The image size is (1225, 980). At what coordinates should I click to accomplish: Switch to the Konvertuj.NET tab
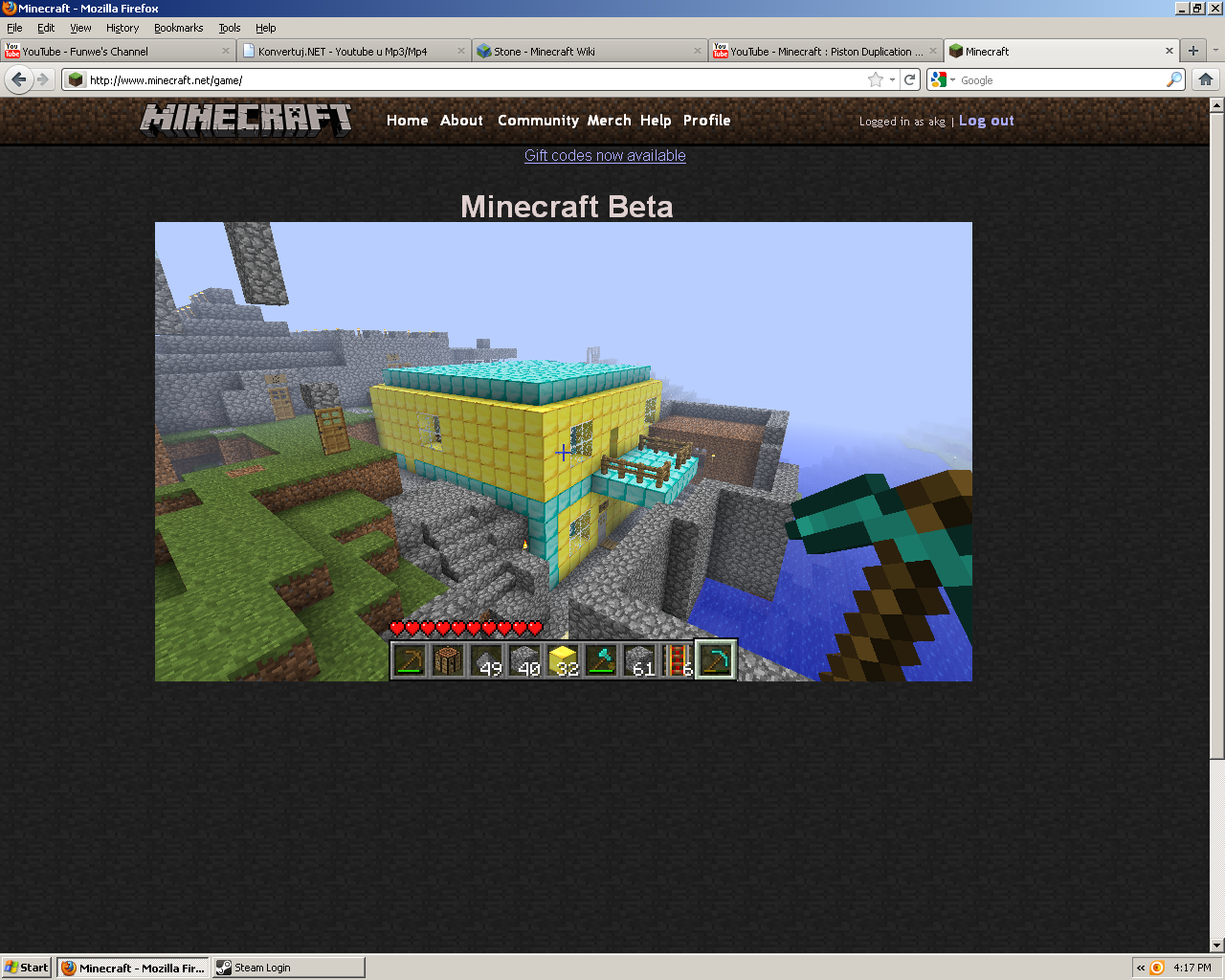(x=353, y=51)
